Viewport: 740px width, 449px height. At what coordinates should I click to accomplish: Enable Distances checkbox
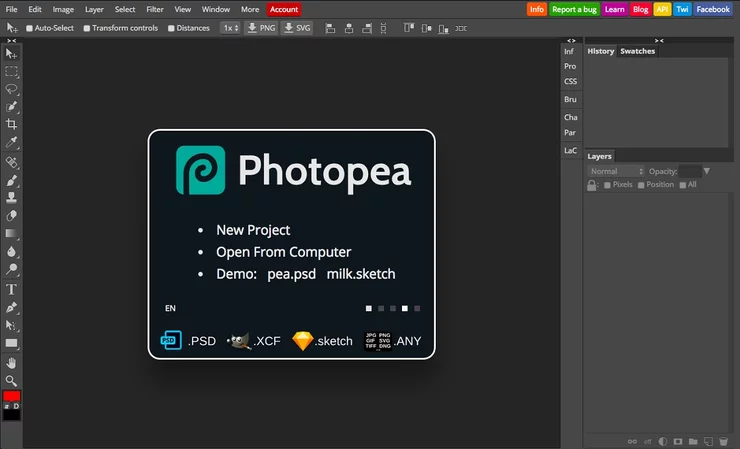[171, 28]
